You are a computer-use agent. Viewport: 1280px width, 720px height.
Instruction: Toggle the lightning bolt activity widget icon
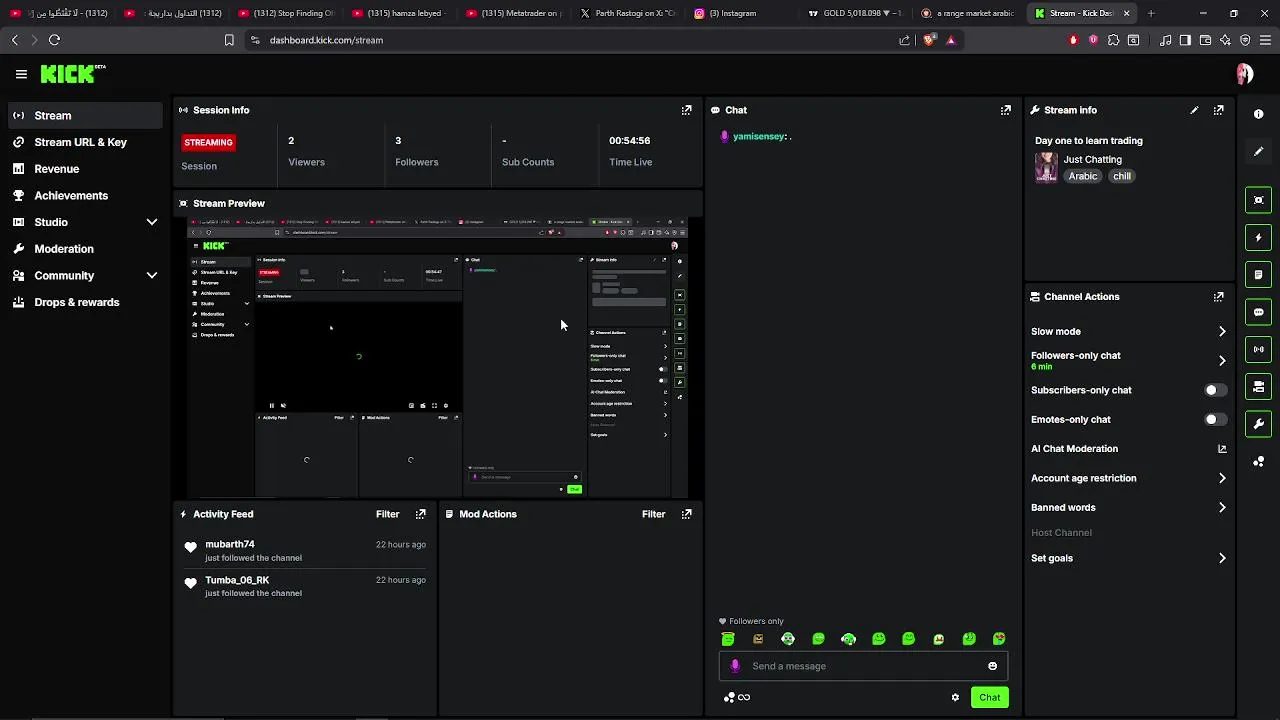pyautogui.click(x=1258, y=238)
